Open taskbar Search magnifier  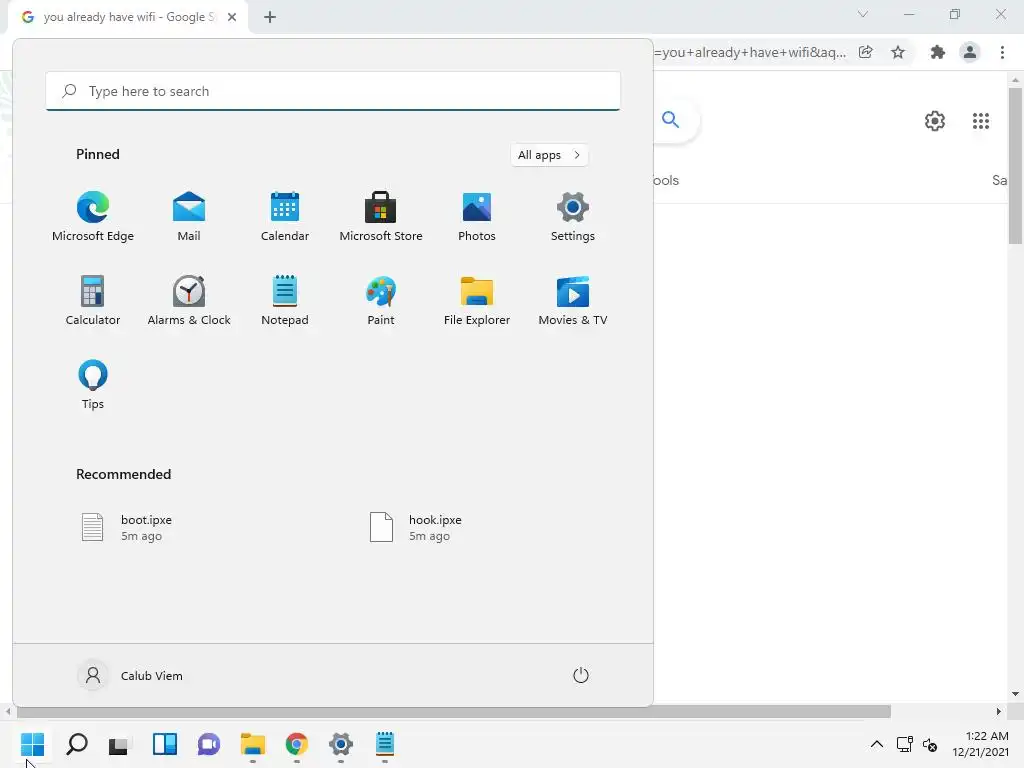pyautogui.click(x=77, y=744)
